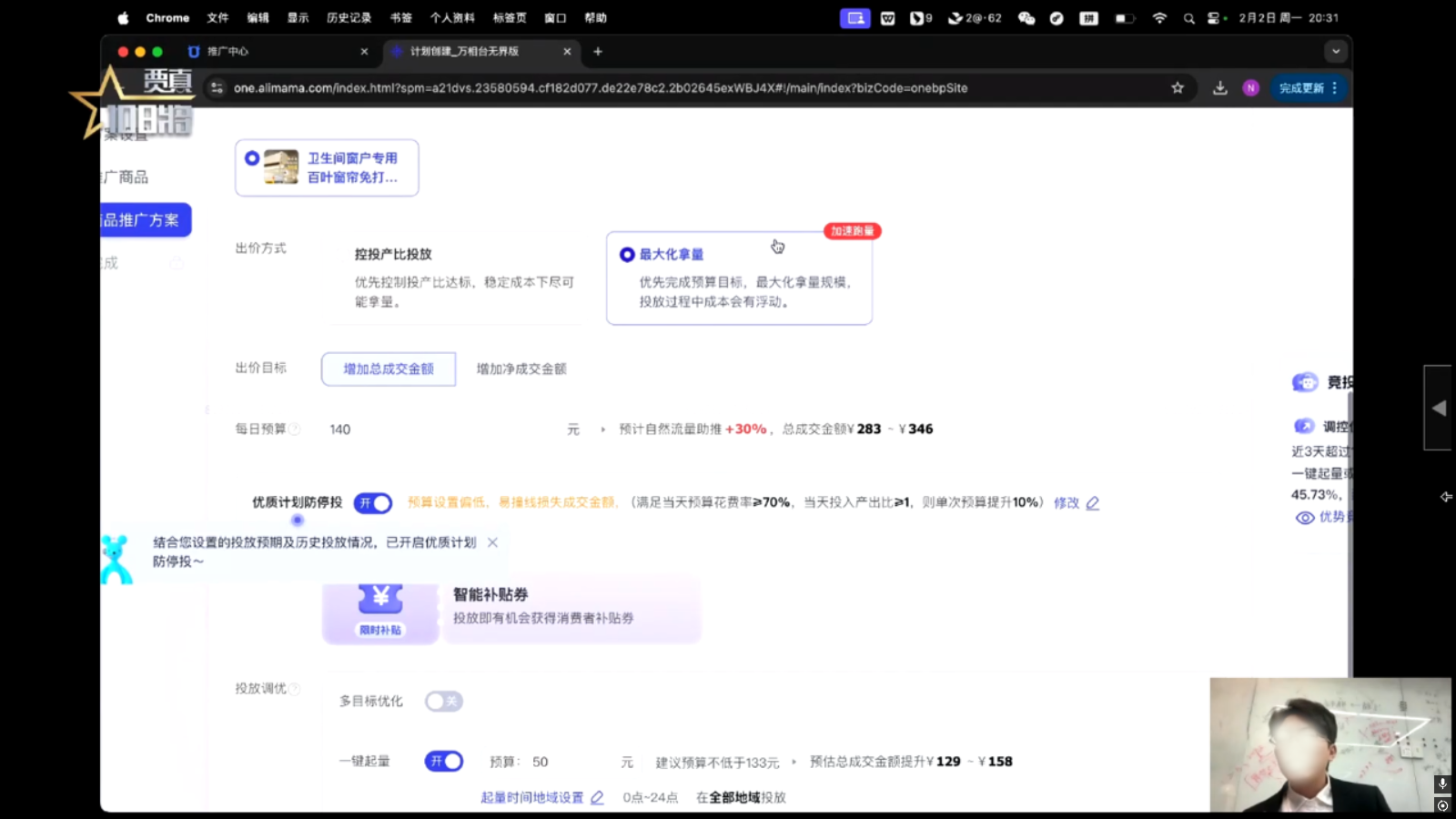Click the eye icon beside 优势
Viewport: 1456px width, 819px height.
tap(1304, 518)
